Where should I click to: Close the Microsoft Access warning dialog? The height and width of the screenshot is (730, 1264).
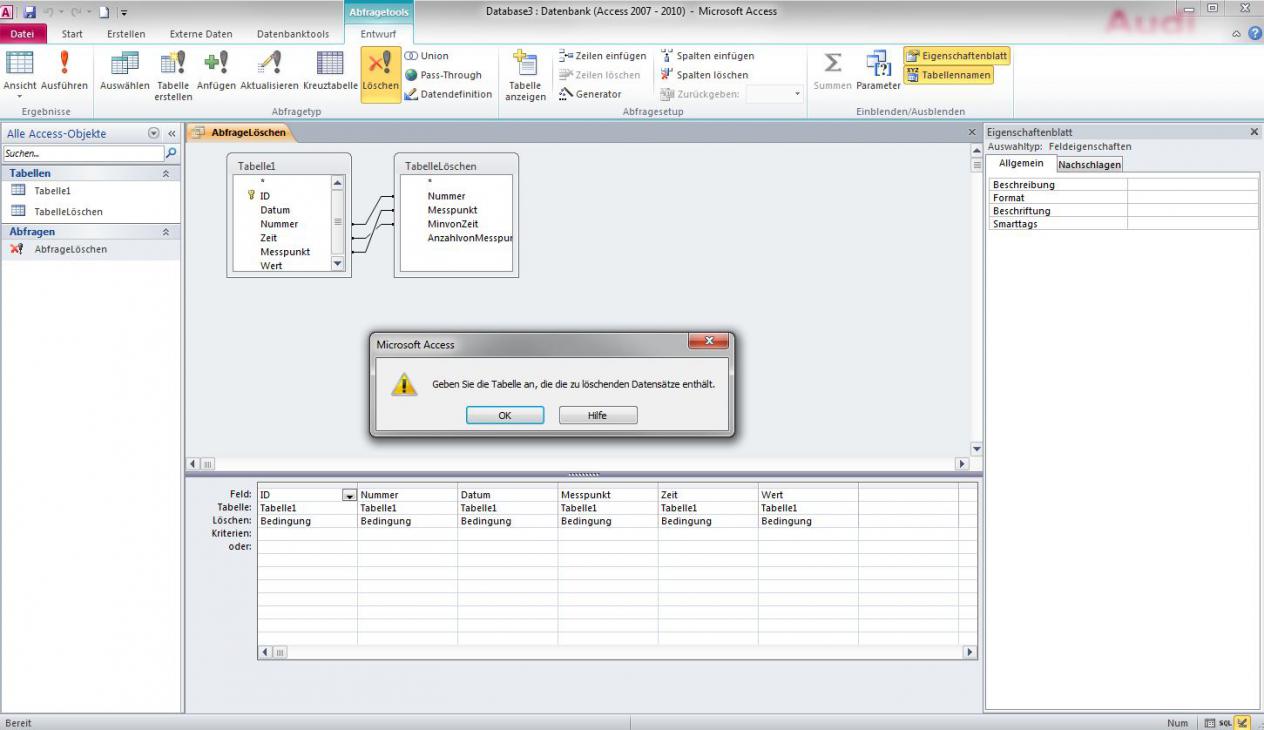(709, 341)
